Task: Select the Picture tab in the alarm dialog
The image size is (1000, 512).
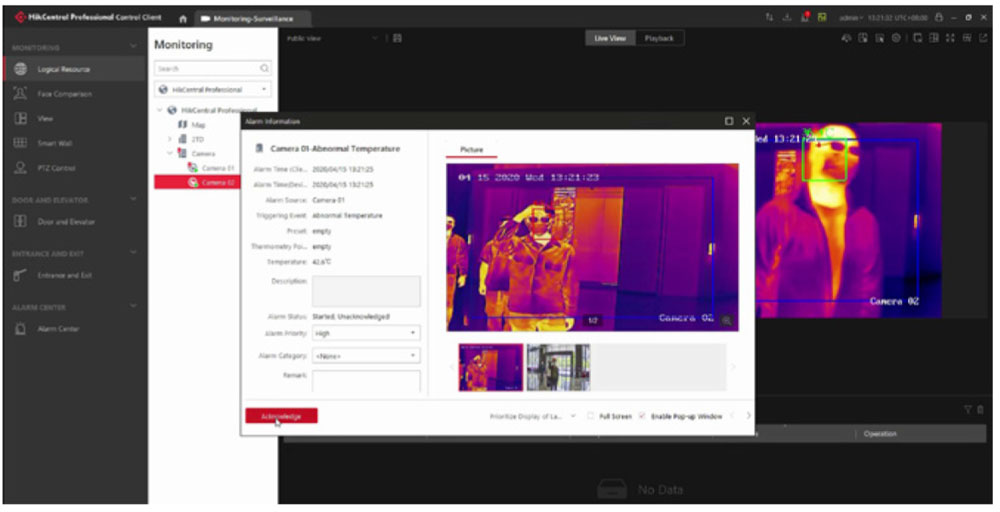Action: 471,149
